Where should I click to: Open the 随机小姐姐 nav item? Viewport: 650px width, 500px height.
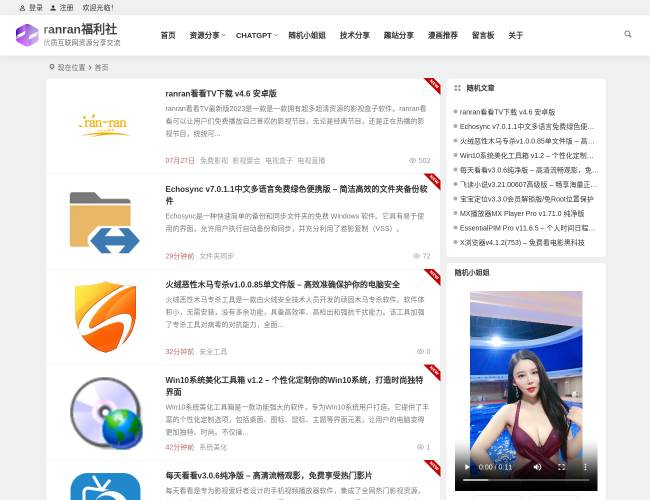point(307,35)
